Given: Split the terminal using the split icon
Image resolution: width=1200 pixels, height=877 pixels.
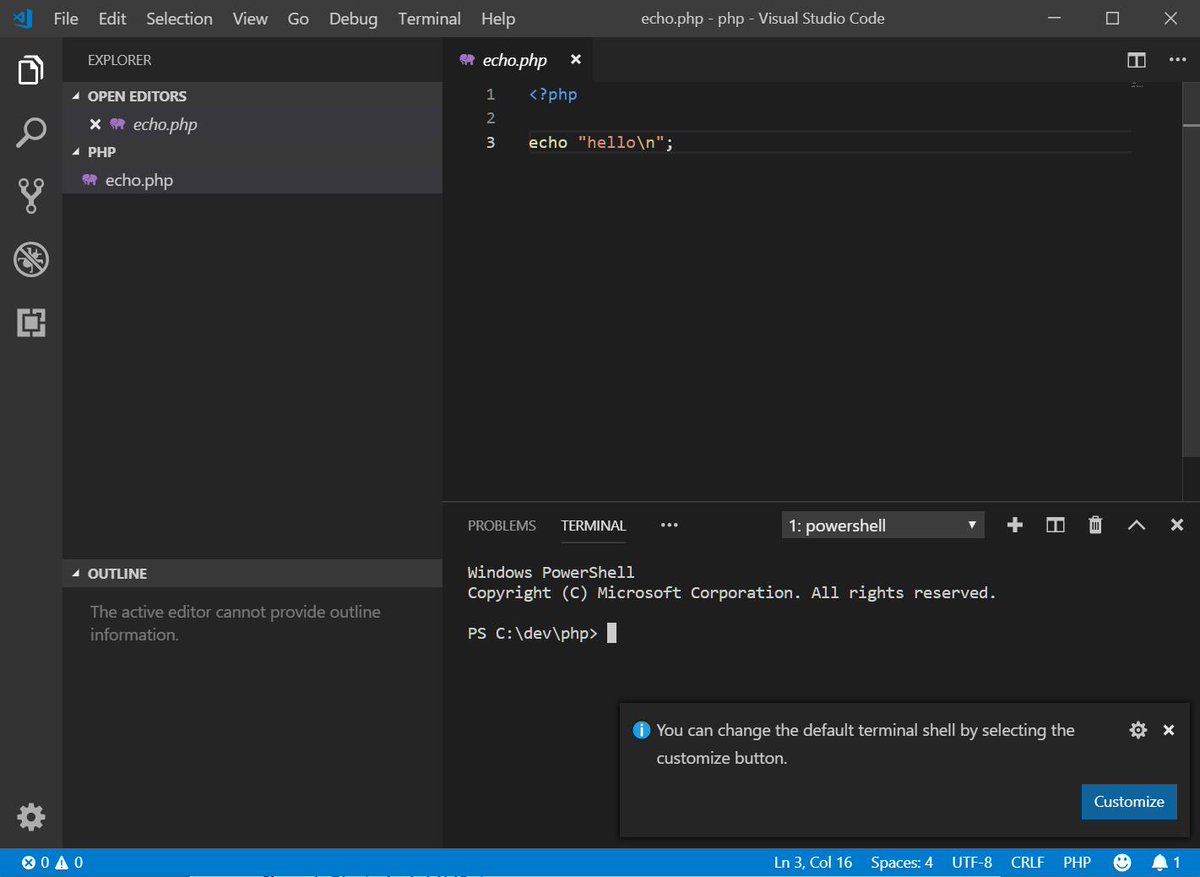Looking at the screenshot, I should click(1054, 524).
